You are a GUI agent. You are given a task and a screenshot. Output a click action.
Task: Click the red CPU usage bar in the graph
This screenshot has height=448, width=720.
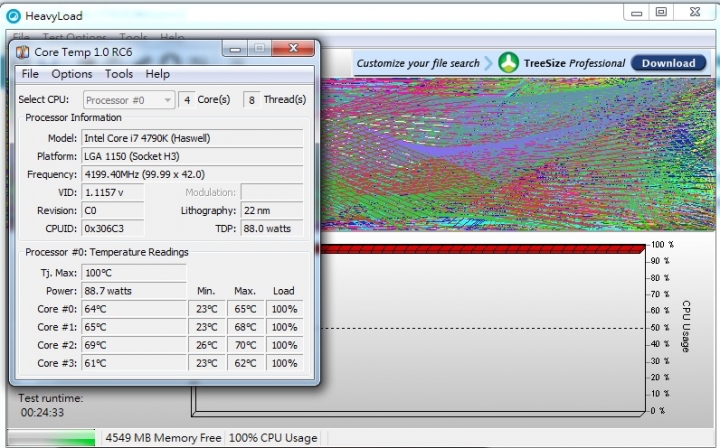482,249
